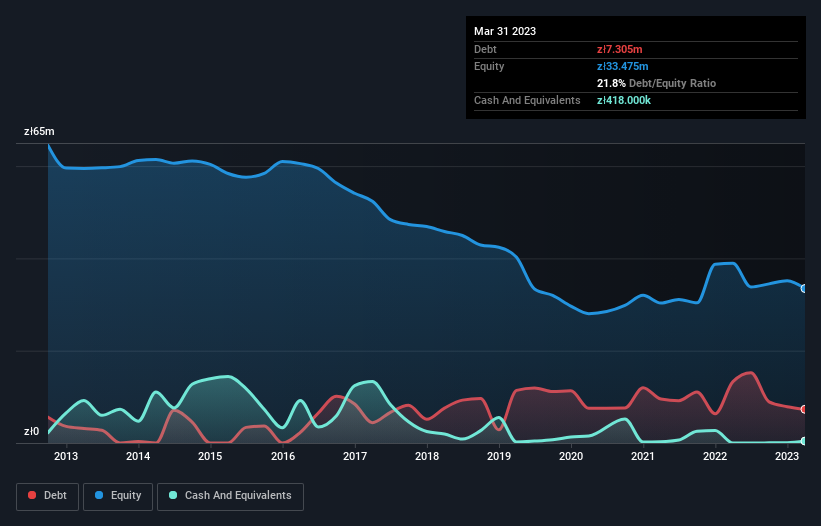This screenshot has width=821, height=526.
Task: Click the 2022 x-axis label
Action: [715, 456]
